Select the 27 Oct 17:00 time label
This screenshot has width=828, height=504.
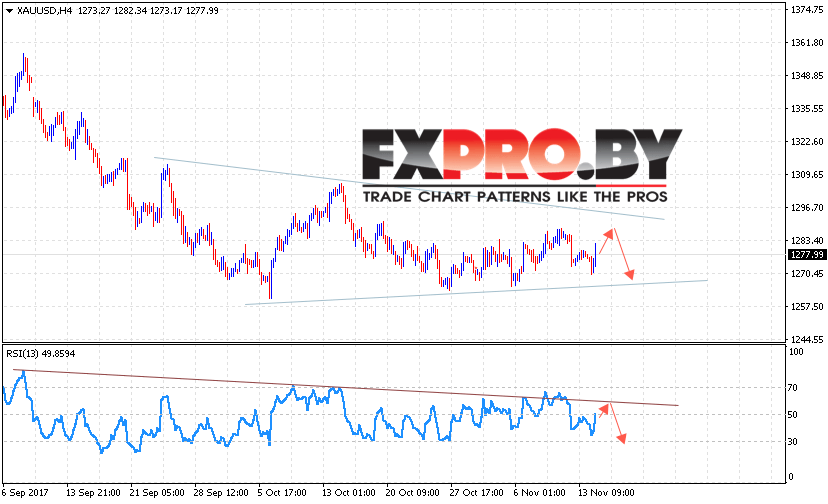(476, 492)
